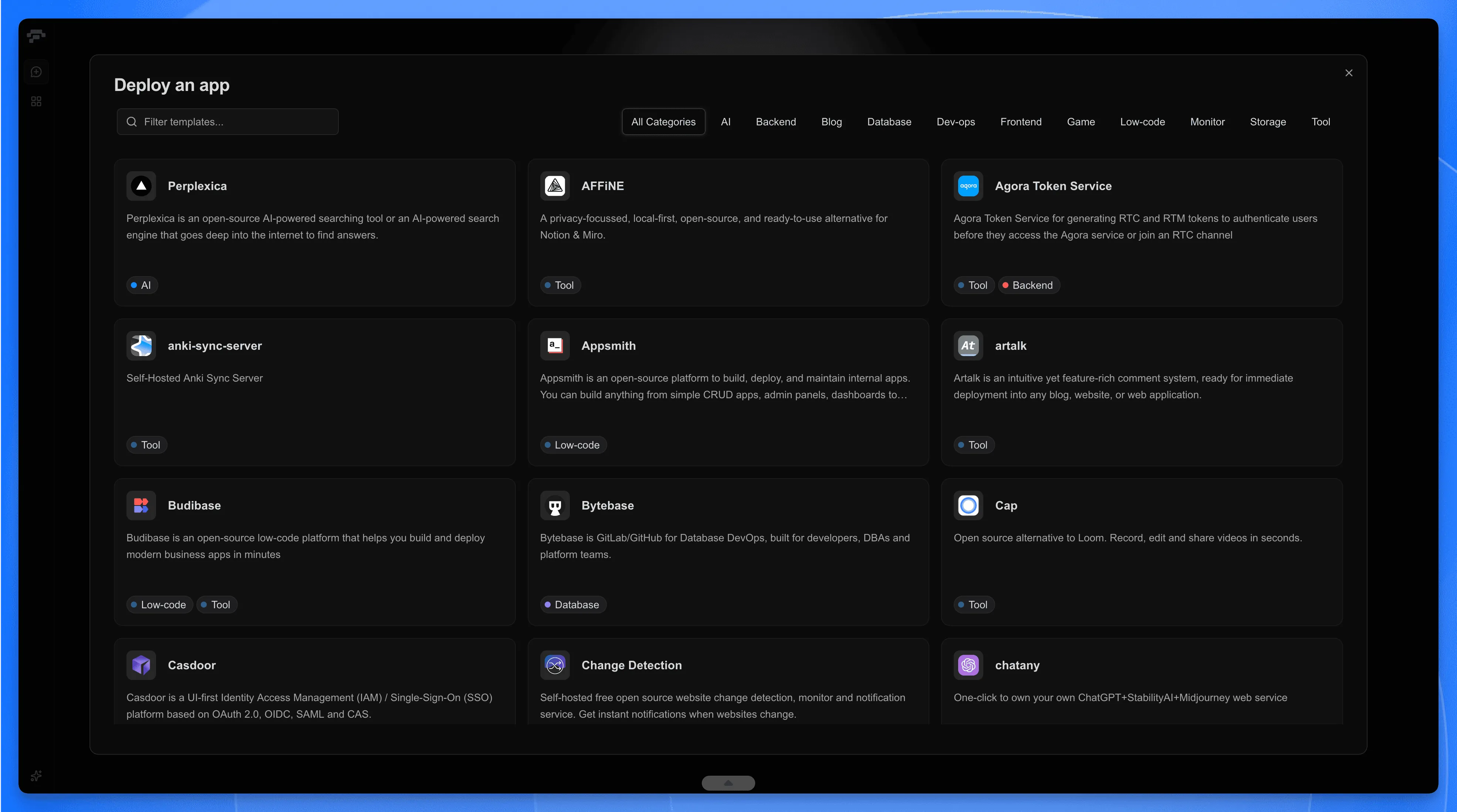This screenshot has width=1457, height=812.
Task: Filter by Tool category
Action: [x=1320, y=122]
